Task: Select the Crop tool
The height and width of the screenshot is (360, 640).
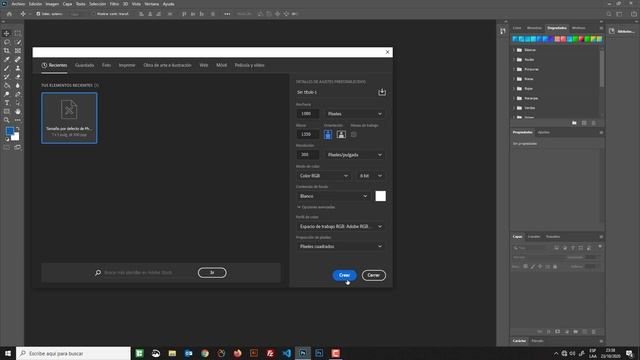Action: click(x=7, y=51)
